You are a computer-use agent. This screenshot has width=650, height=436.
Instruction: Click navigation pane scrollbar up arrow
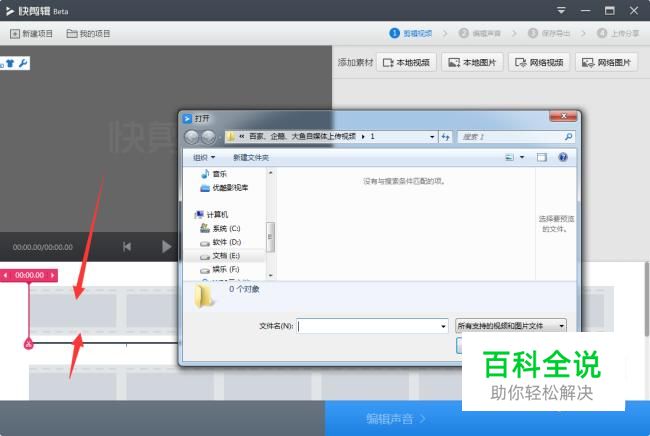click(x=270, y=172)
